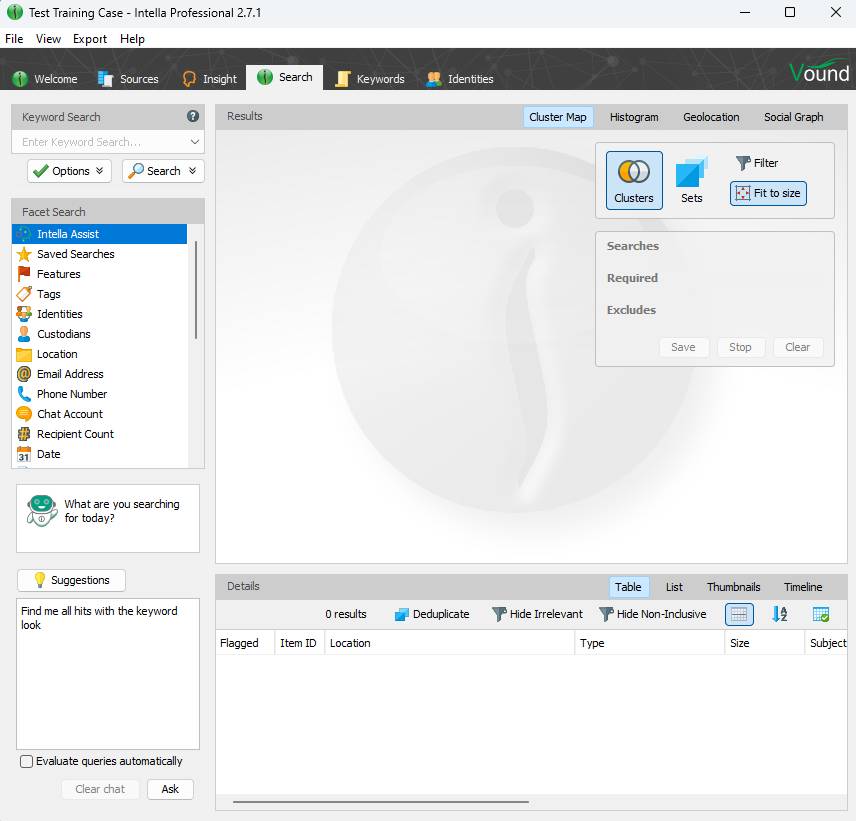
Task: Sort by the Item ID column header
Action: [x=298, y=643]
